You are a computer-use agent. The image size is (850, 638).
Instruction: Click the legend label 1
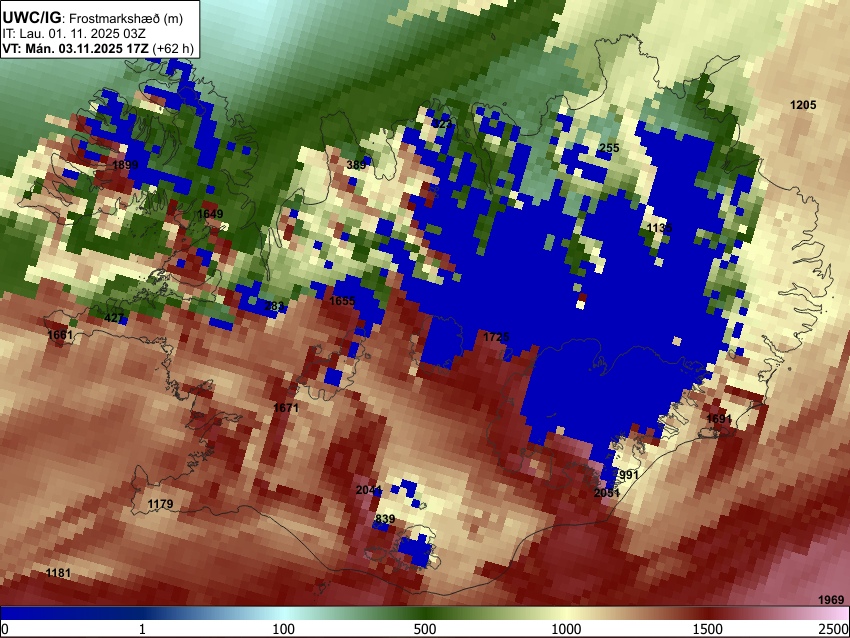click(x=142, y=629)
